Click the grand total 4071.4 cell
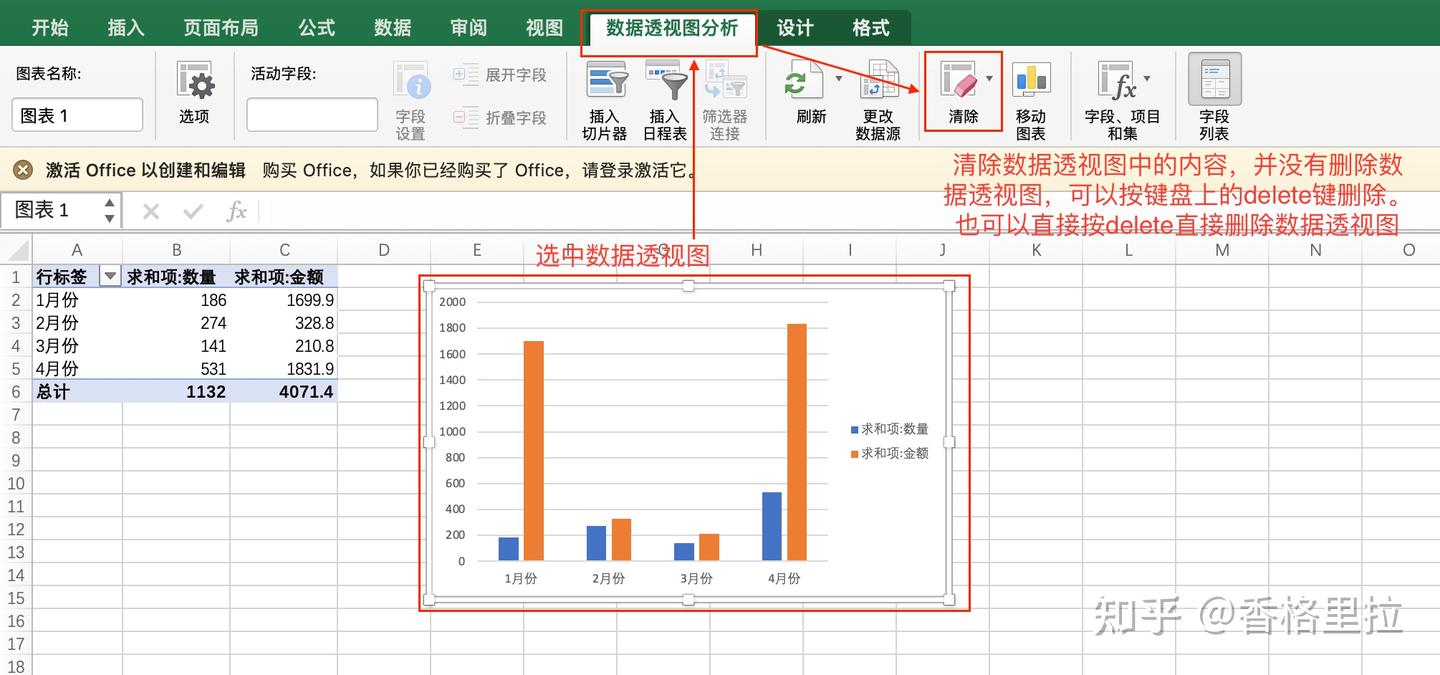 284,392
